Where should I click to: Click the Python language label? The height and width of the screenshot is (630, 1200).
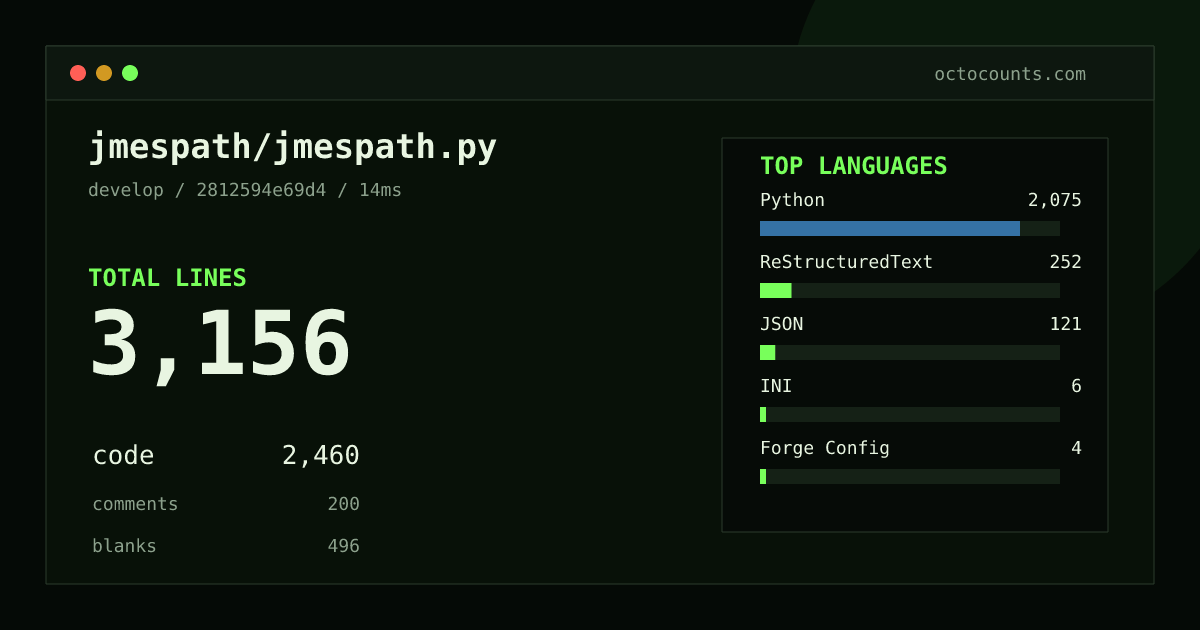point(792,200)
